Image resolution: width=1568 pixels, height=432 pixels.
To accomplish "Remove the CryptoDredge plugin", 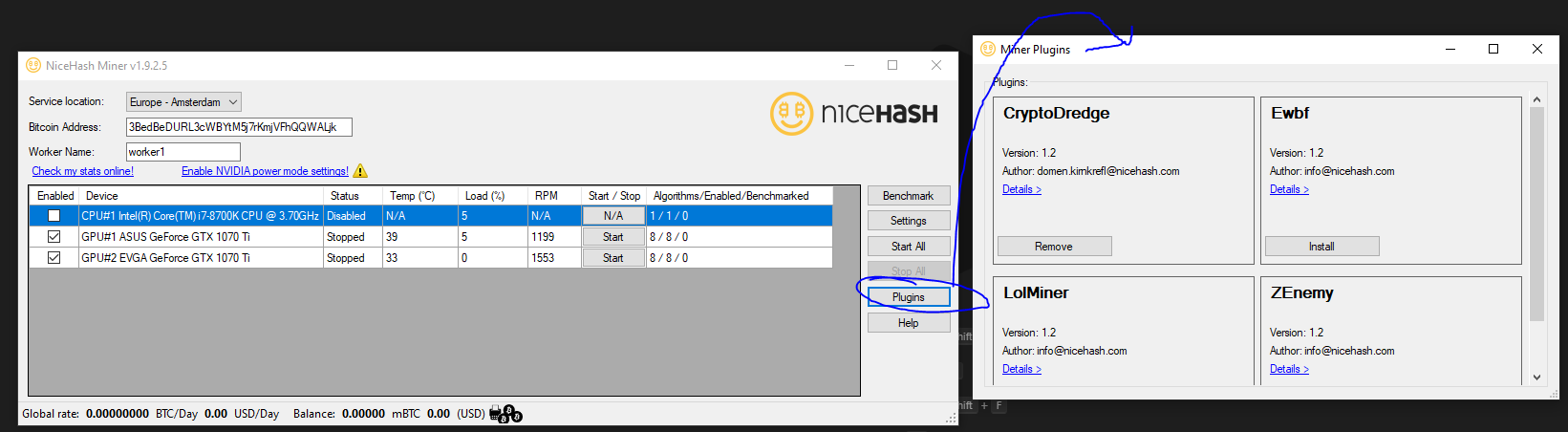I will coord(1054,247).
